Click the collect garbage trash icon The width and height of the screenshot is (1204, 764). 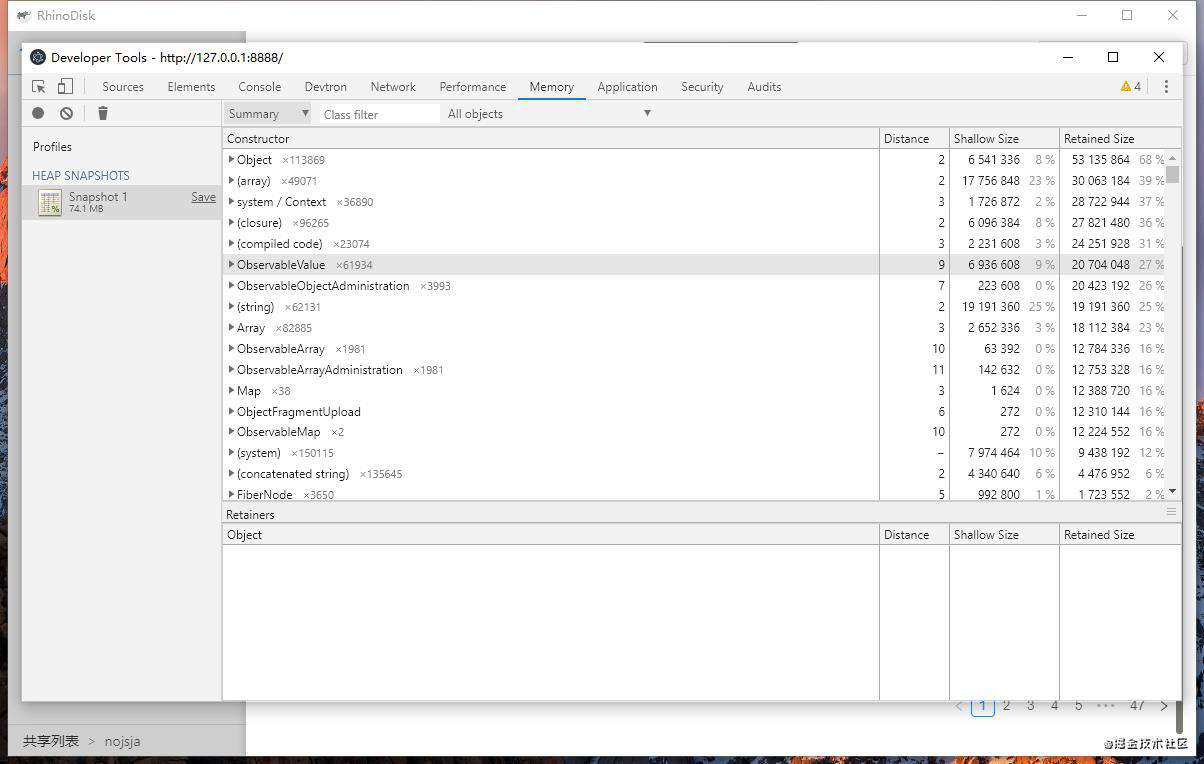[102, 113]
